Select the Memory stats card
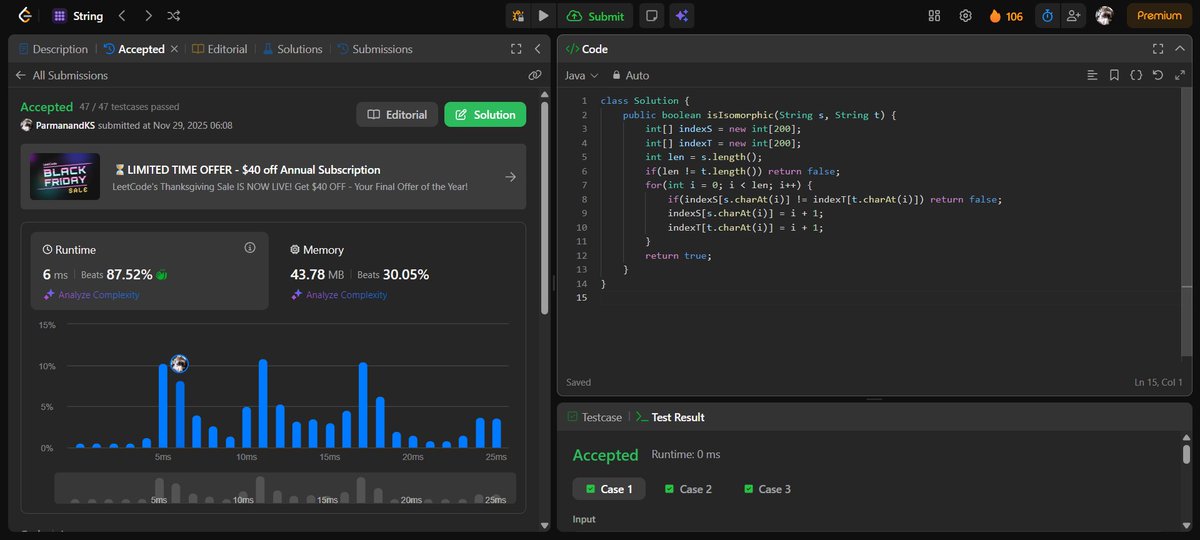 pos(397,270)
